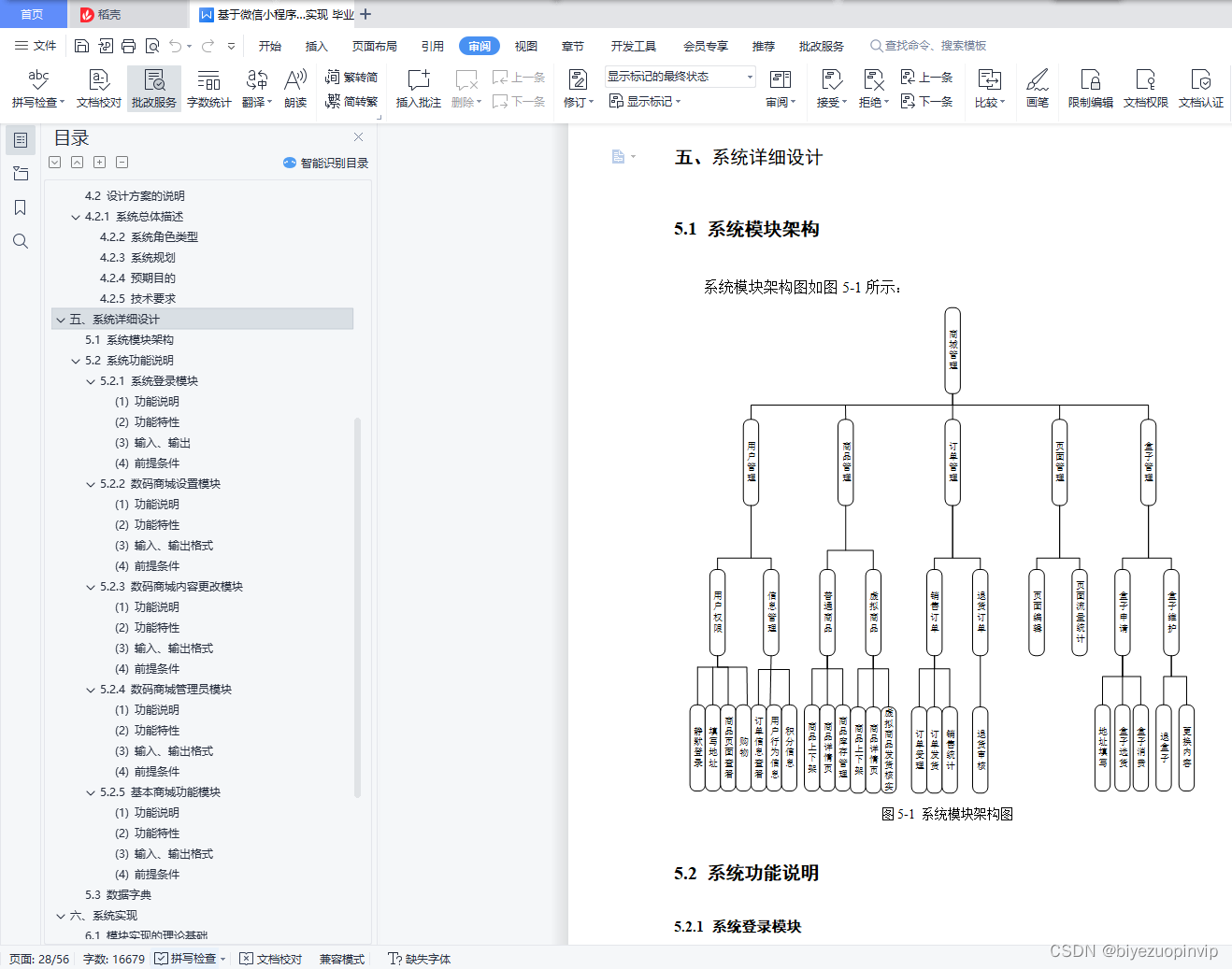The height and width of the screenshot is (969, 1232).
Task: Collapse the 5.2.1 系统登录模块 node
Action: [x=91, y=381]
